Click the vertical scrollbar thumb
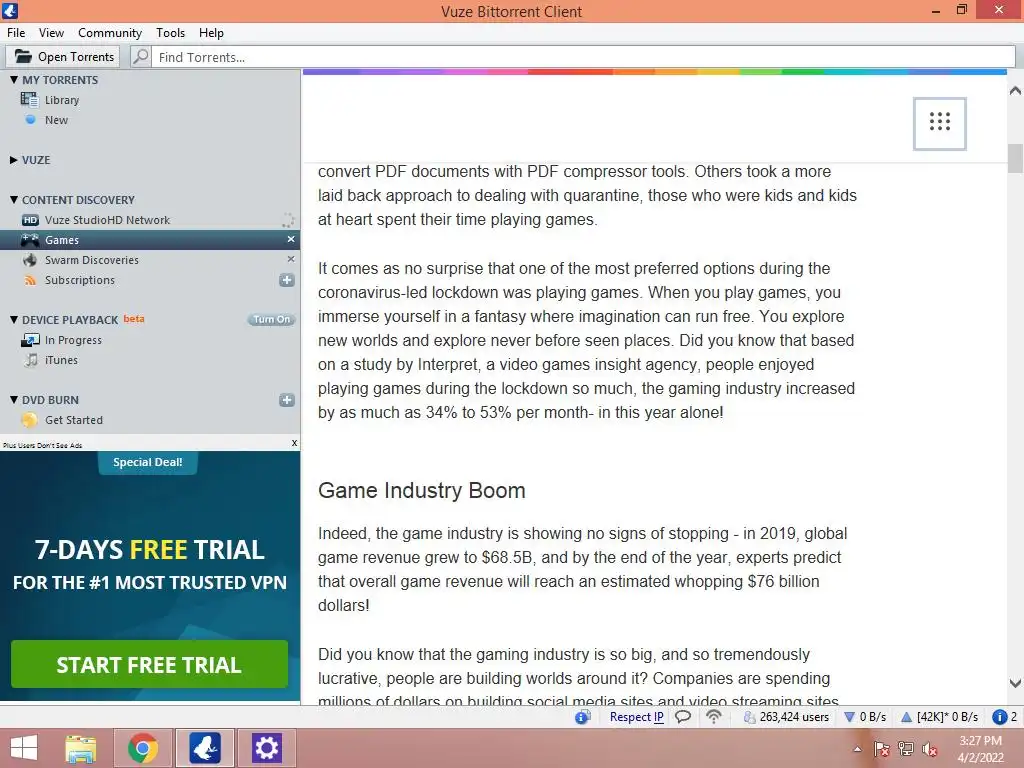The height and width of the screenshot is (768, 1024). point(1015,158)
